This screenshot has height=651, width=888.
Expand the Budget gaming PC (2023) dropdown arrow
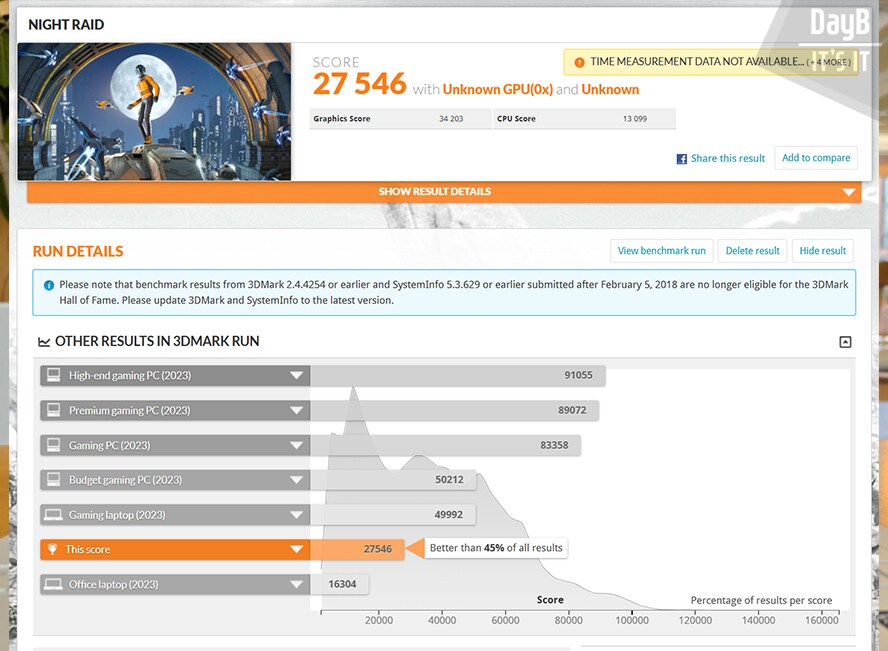(x=296, y=480)
